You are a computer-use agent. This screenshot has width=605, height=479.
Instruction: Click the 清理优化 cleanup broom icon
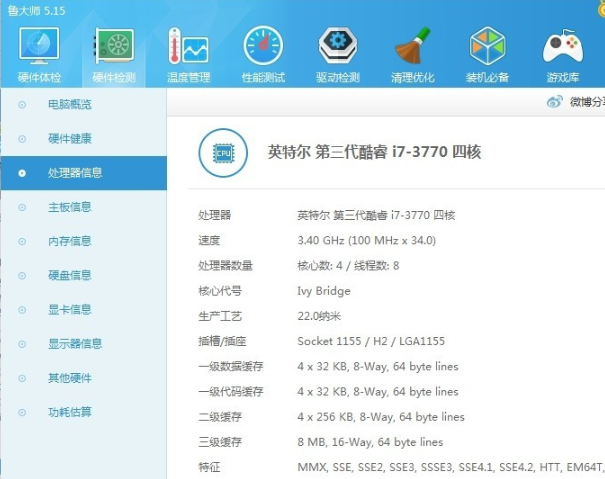(412, 46)
